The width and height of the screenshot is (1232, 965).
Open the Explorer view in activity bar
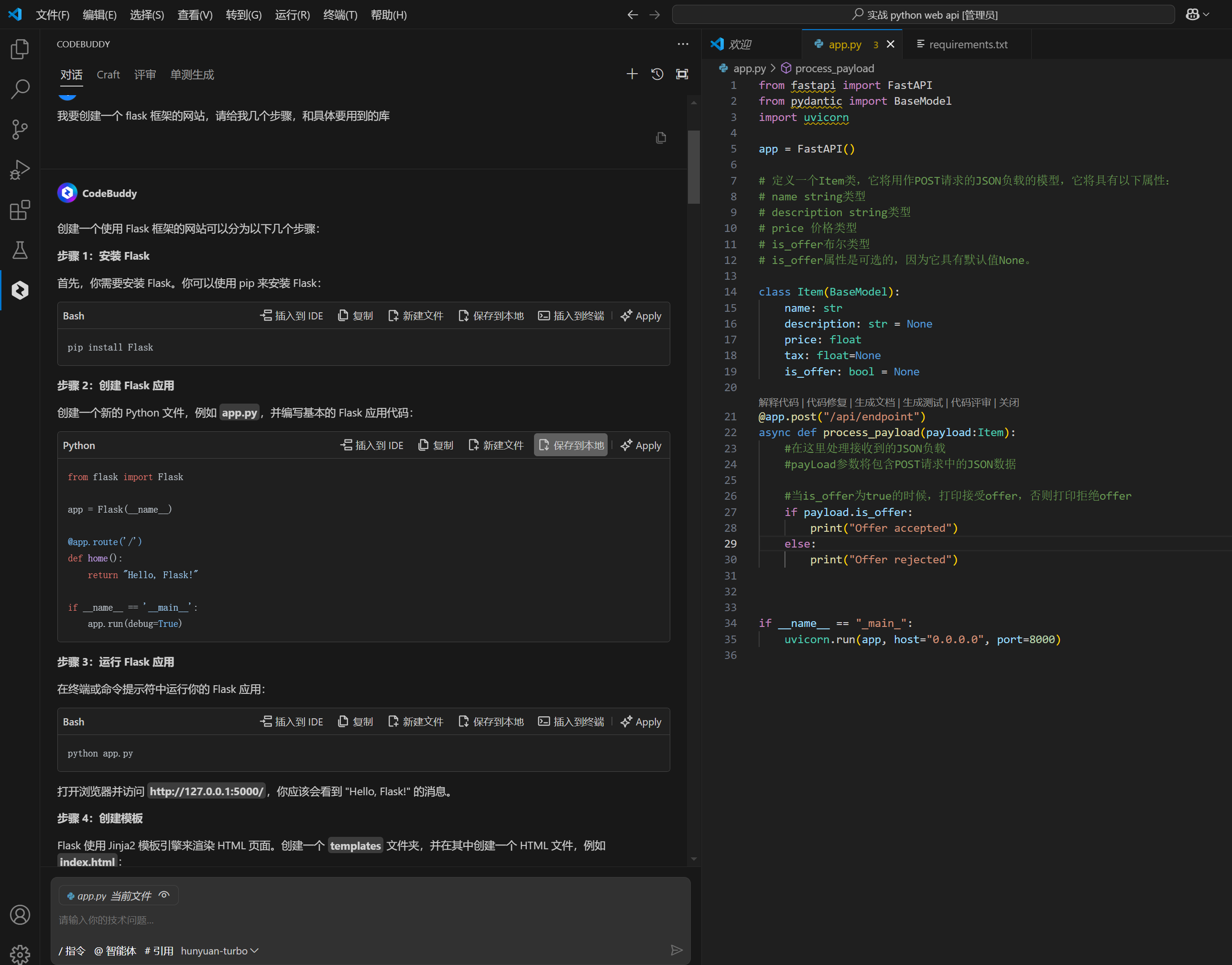(20, 49)
